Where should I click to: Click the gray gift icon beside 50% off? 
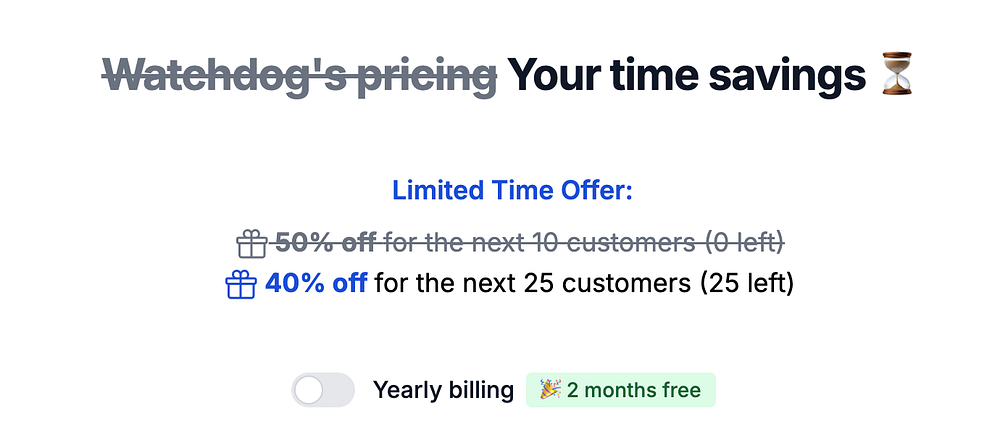click(x=252, y=243)
